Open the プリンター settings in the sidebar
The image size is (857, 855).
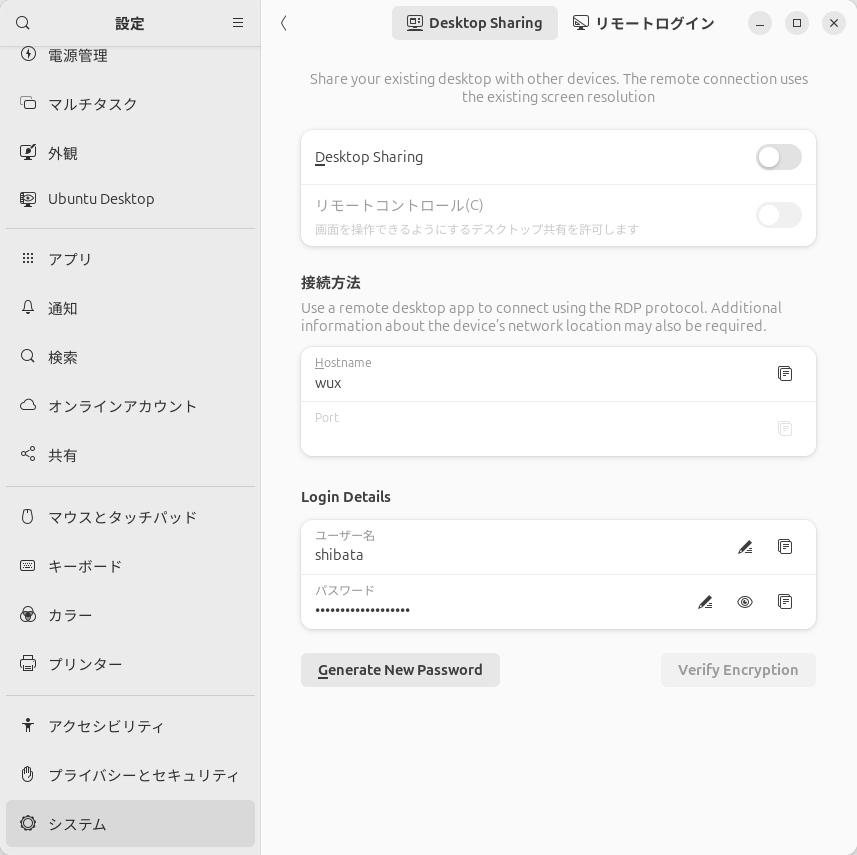pos(27,663)
